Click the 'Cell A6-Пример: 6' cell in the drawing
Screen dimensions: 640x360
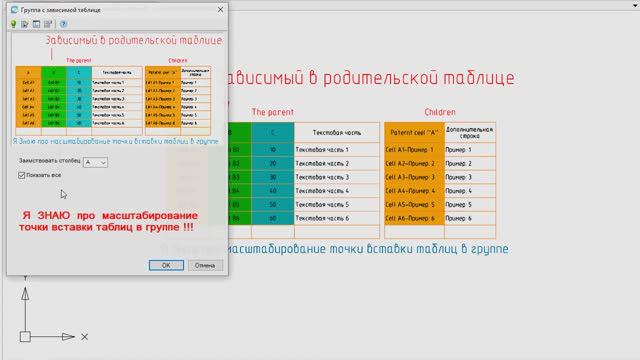pos(414,218)
